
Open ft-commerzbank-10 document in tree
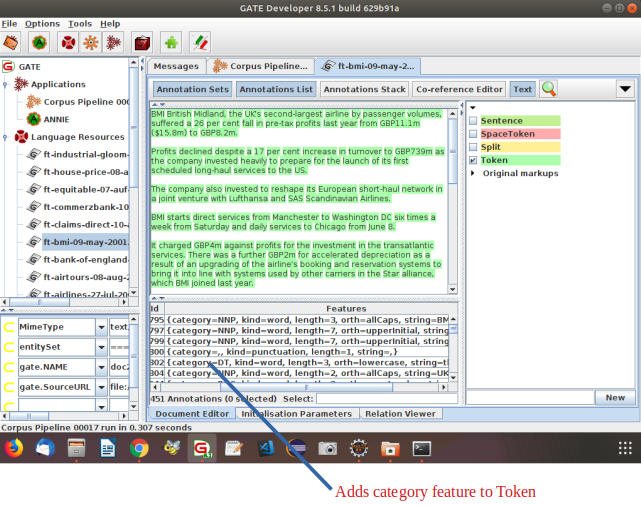[86, 207]
